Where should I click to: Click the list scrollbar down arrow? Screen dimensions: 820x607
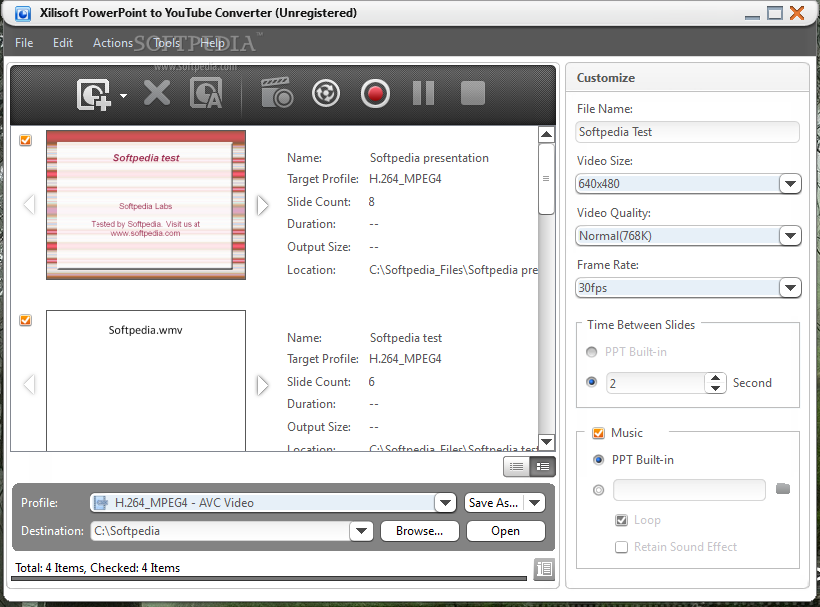[x=546, y=442]
